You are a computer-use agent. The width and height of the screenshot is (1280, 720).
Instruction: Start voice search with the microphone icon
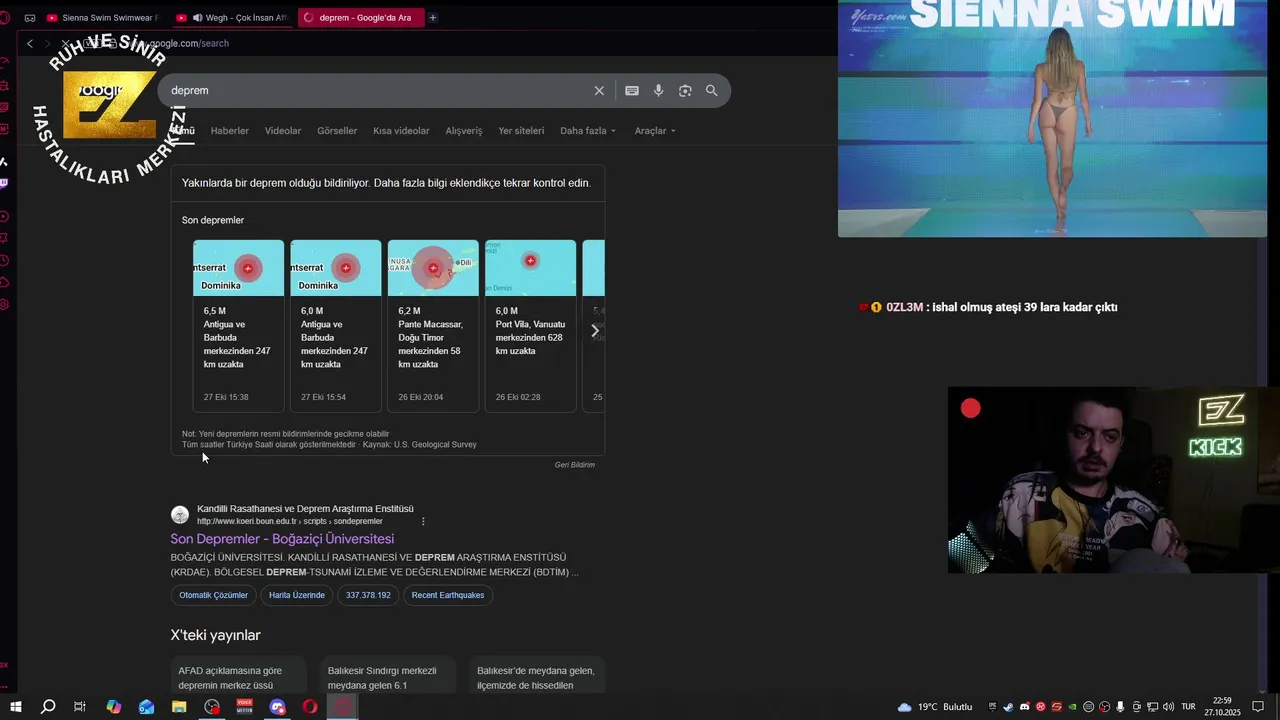pyautogui.click(x=658, y=91)
